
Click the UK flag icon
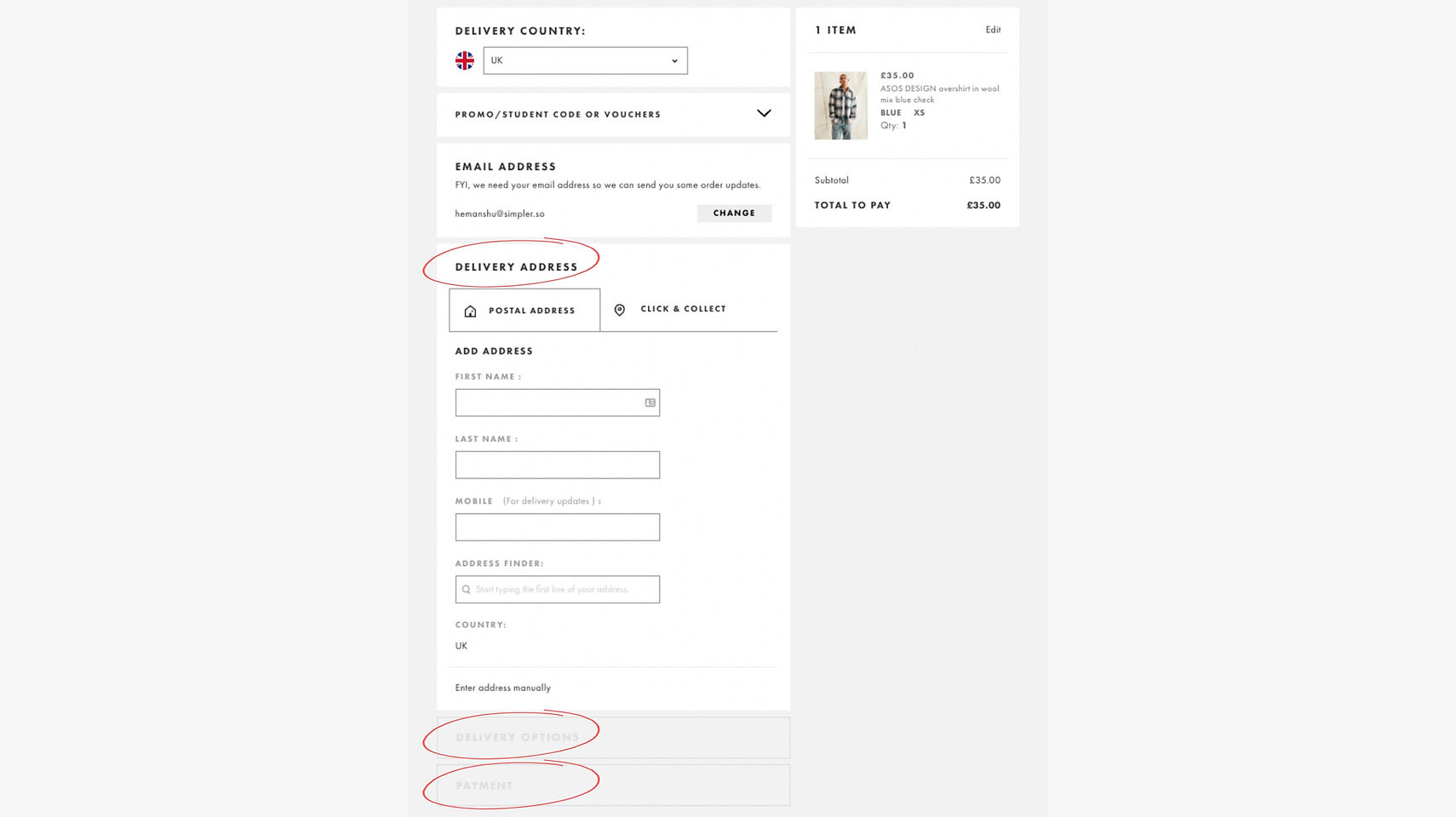465,60
